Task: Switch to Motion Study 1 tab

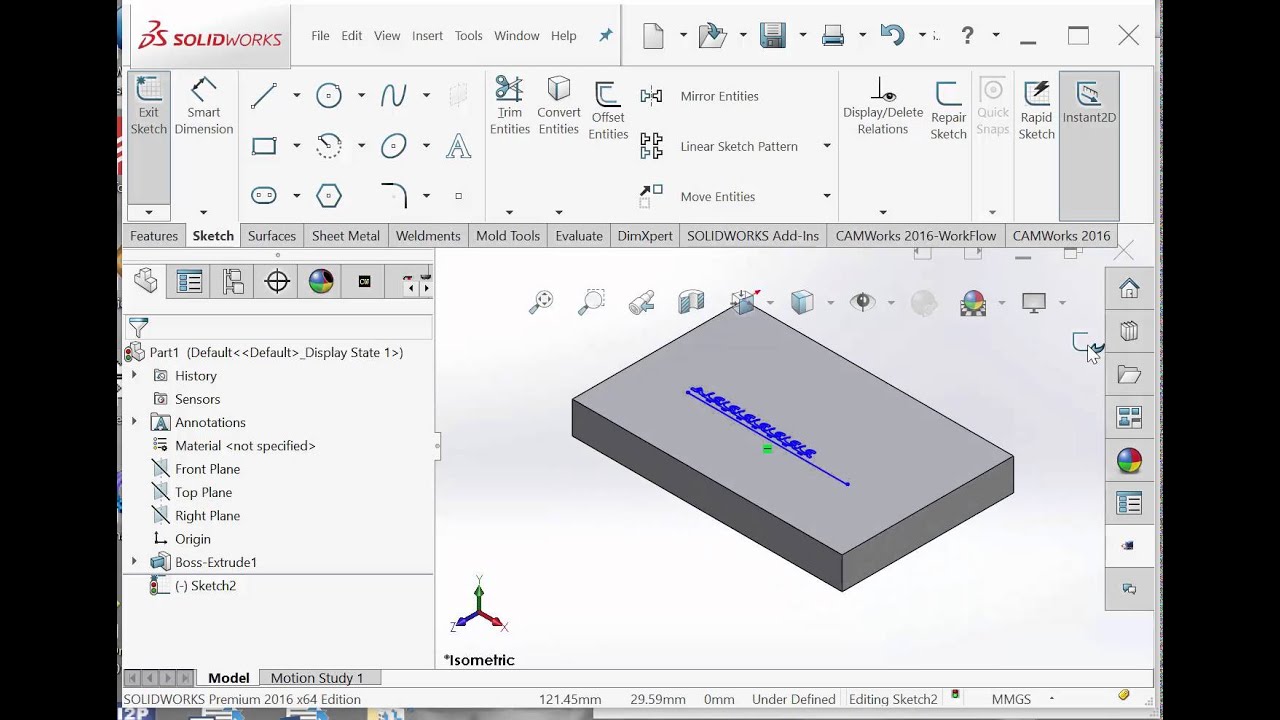Action: [x=317, y=678]
